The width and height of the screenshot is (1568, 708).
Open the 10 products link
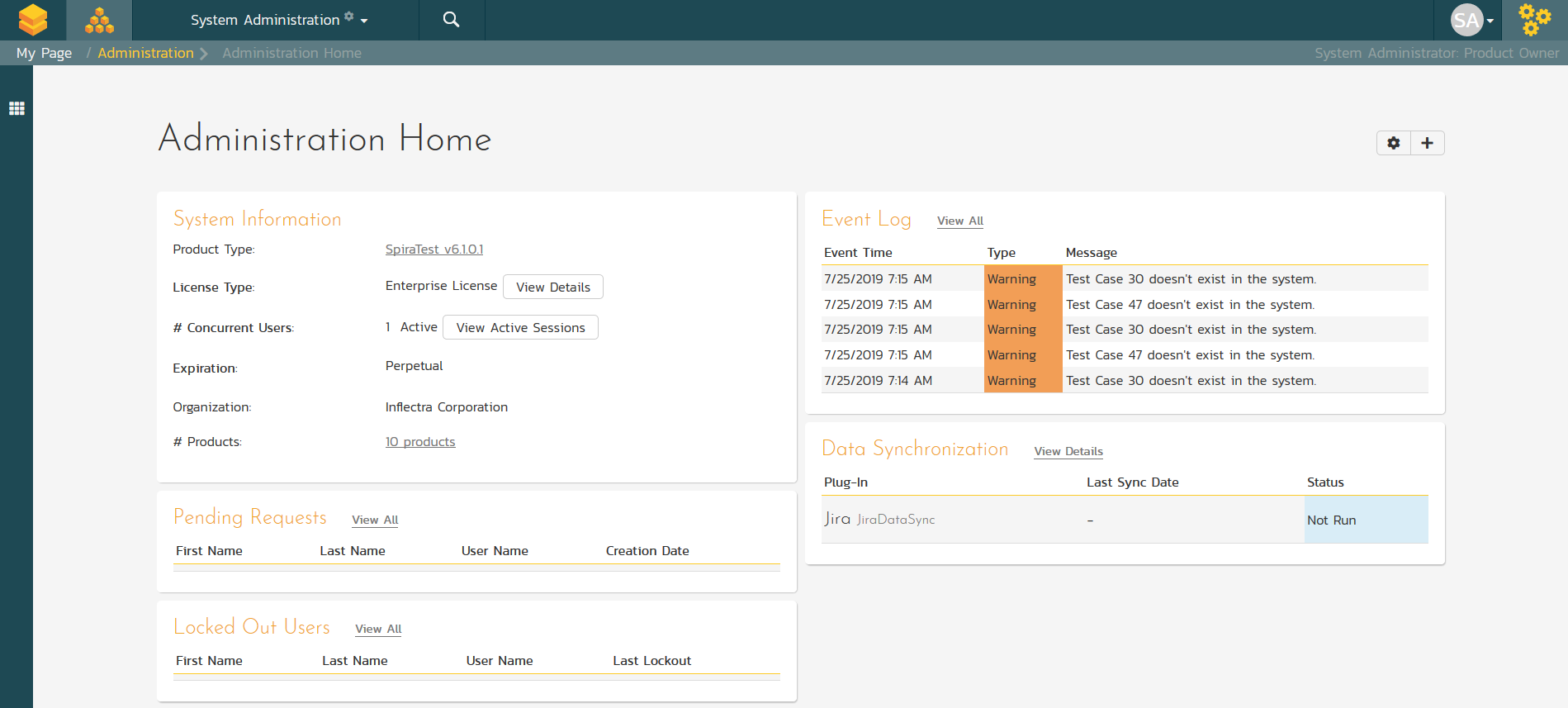tap(420, 442)
